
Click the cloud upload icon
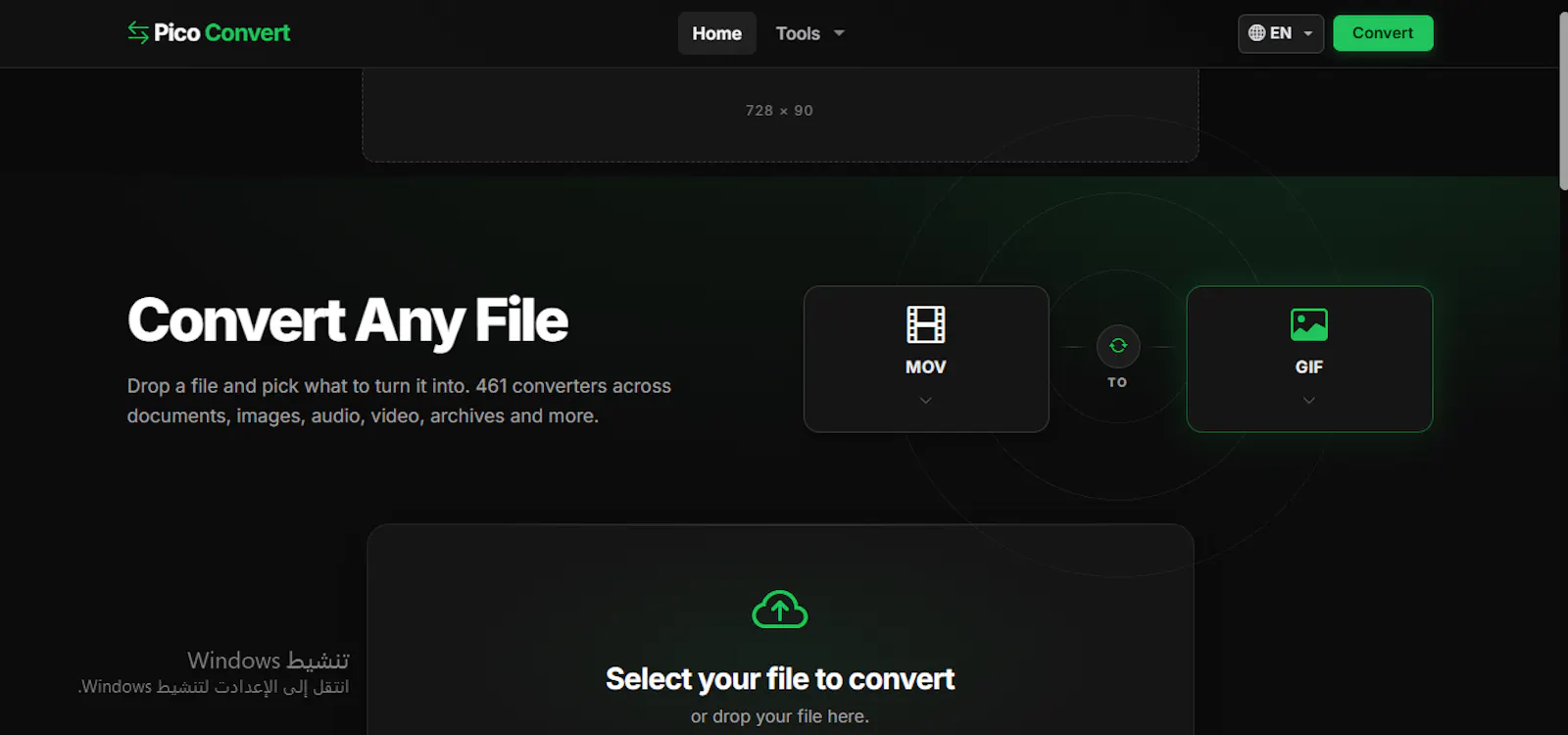pyautogui.click(x=780, y=610)
